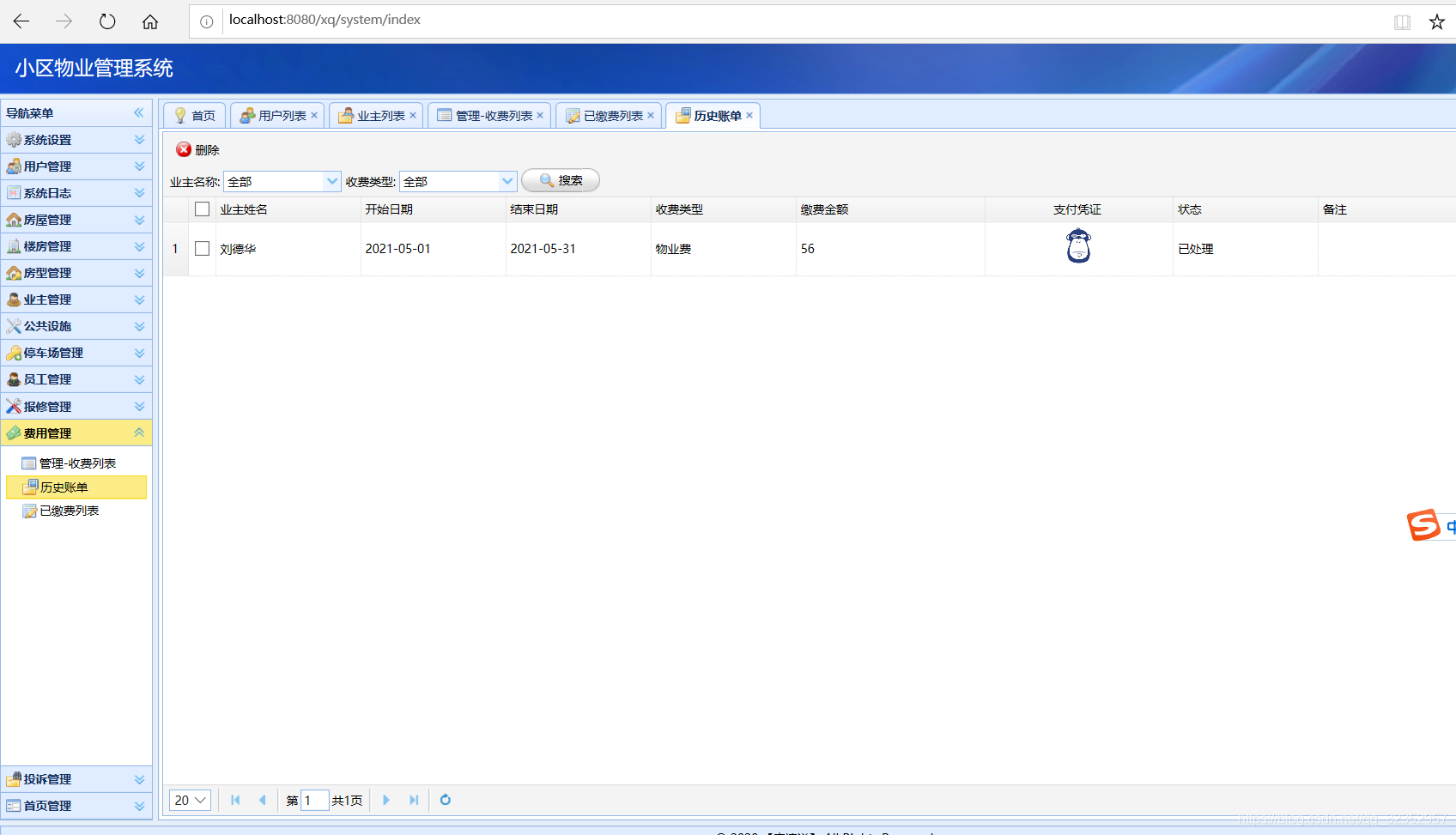
Task: Click the 删除 delete button
Action: [x=198, y=149]
